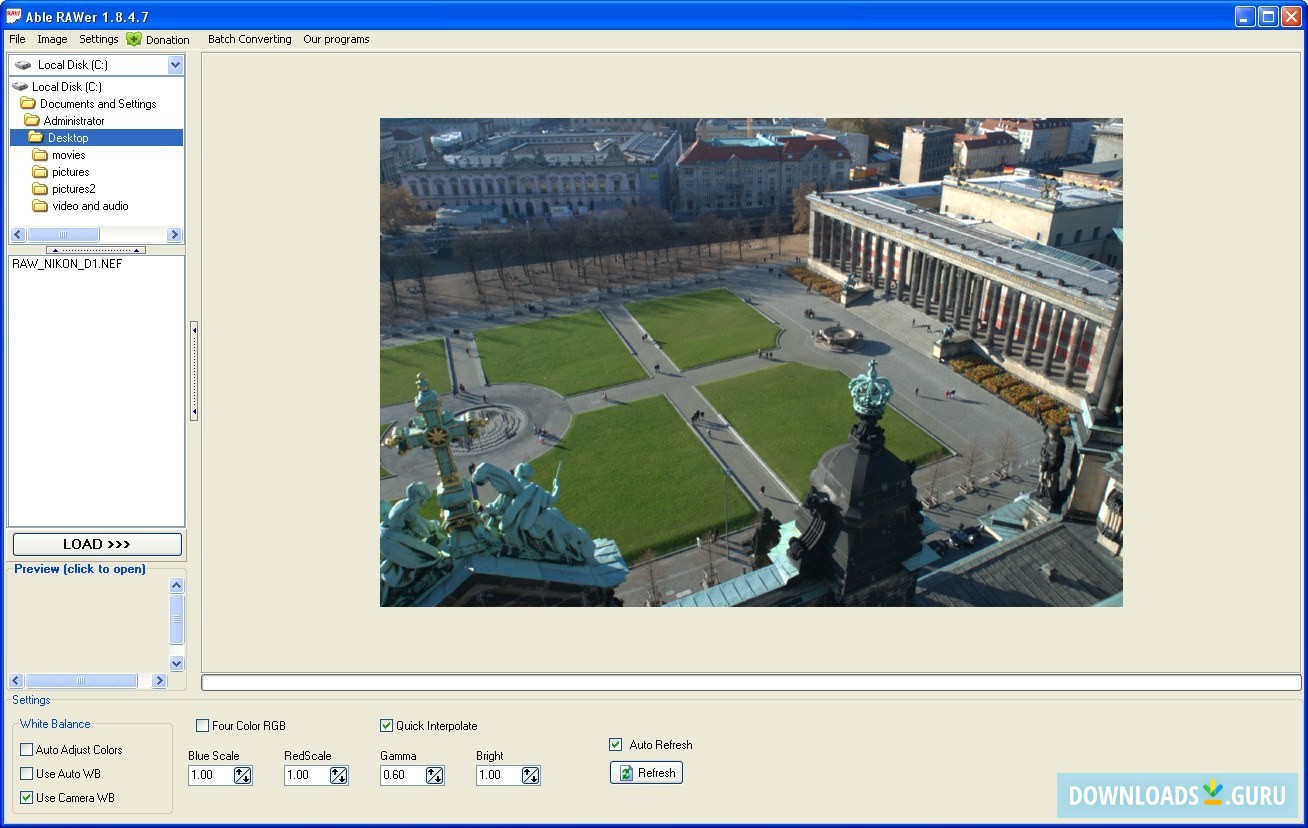Click the video and audio folder icon
The width and height of the screenshot is (1308, 828).
pos(40,206)
